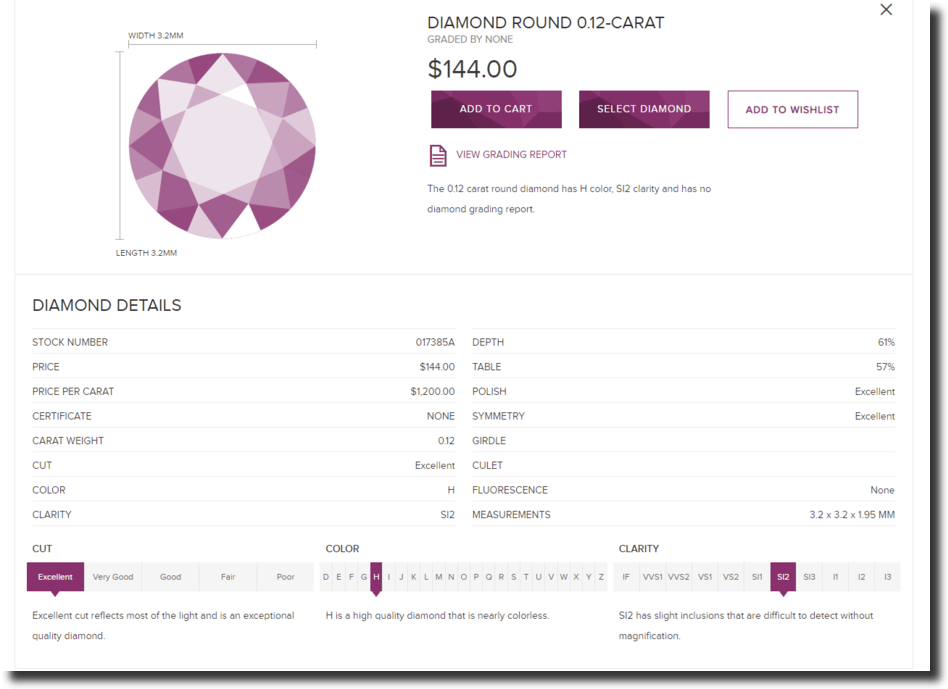The height and width of the screenshot is (689, 948).
Task: Select the Very Good cut rating
Action: point(112,577)
